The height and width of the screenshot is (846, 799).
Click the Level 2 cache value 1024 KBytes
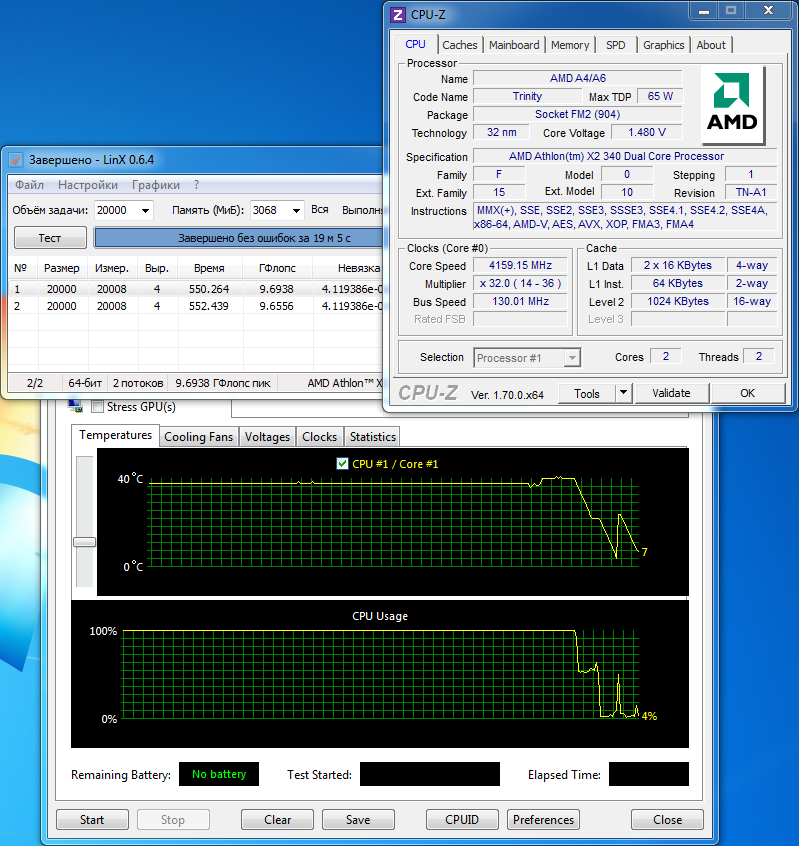point(678,301)
